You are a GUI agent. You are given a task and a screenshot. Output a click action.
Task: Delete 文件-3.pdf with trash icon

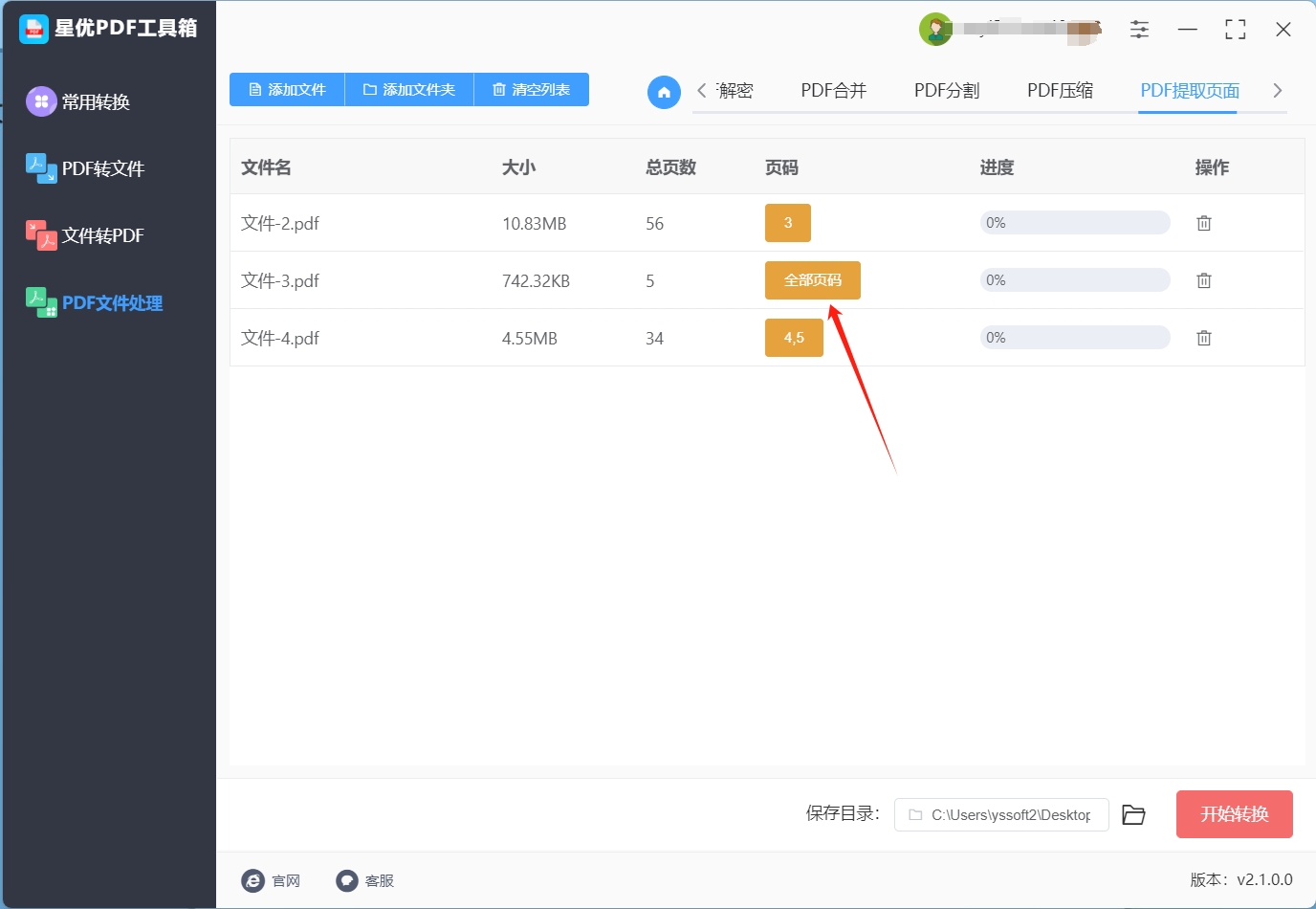[x=1204, y=280]
